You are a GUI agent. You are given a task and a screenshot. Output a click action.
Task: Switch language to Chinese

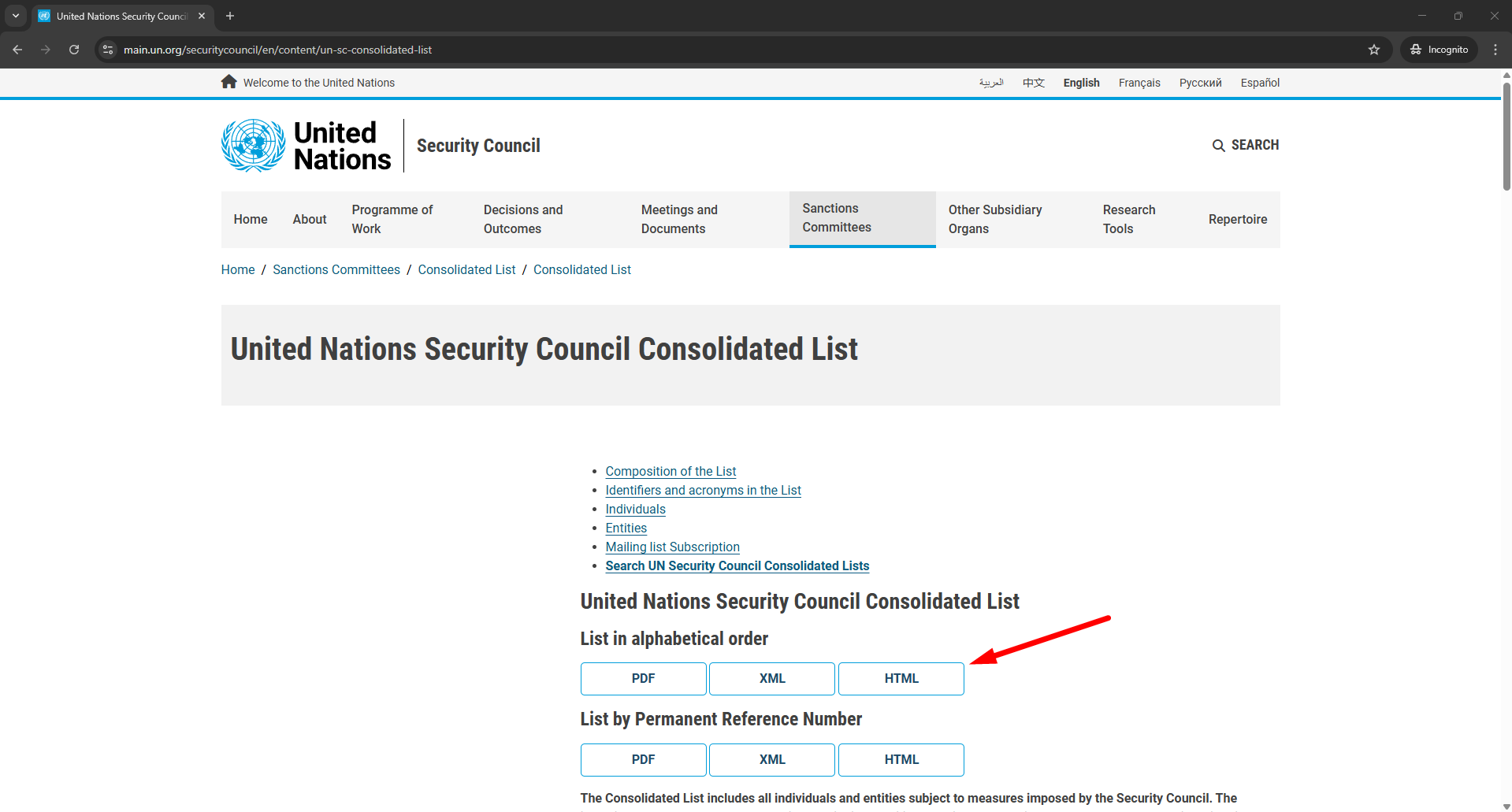click(x=1034, y=83)
